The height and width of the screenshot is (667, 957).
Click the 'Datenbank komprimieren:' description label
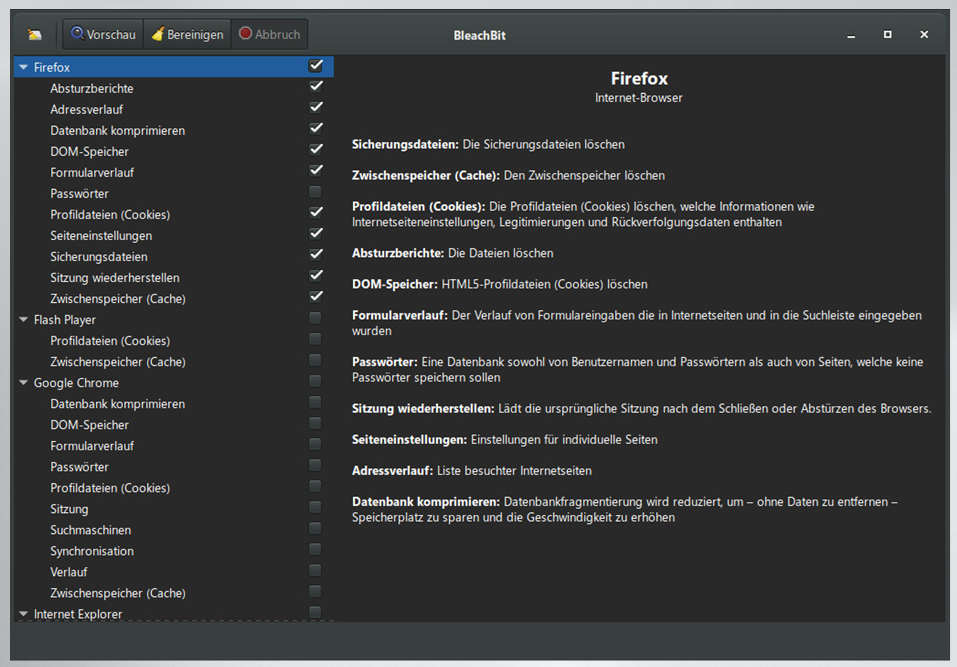[x=426, y=502]
